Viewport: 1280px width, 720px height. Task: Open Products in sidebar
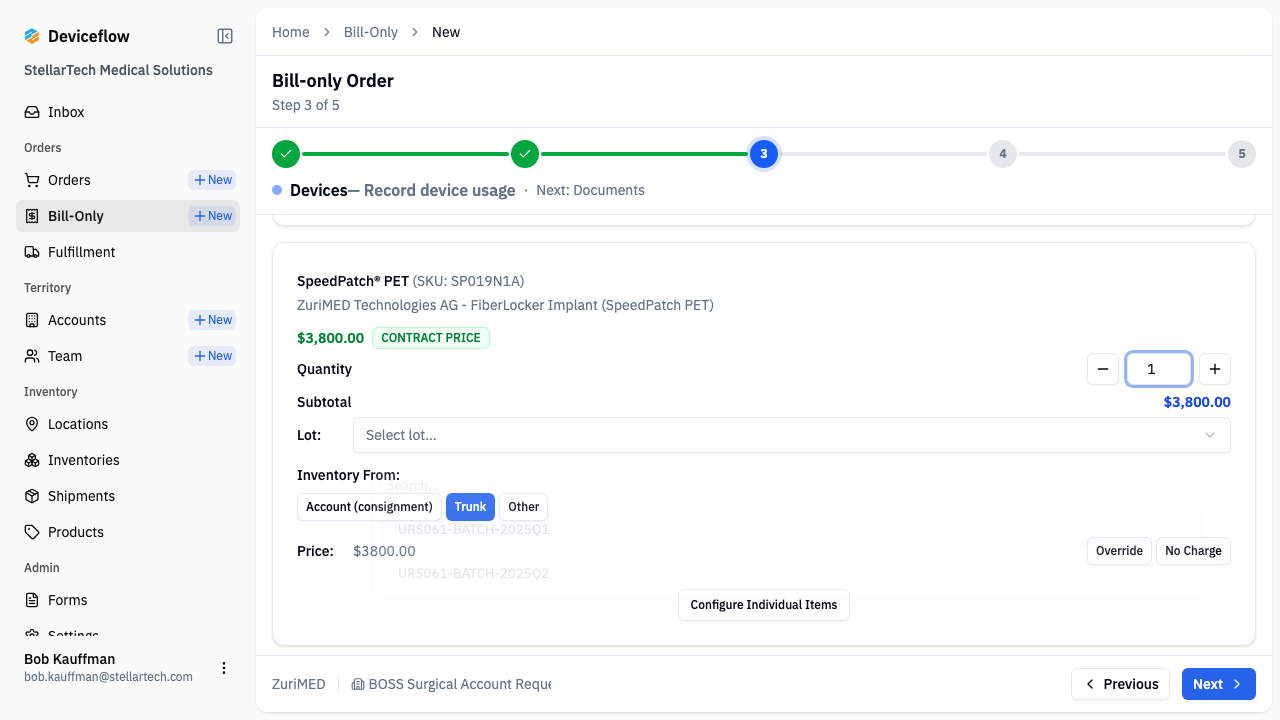tap(128, 532)
